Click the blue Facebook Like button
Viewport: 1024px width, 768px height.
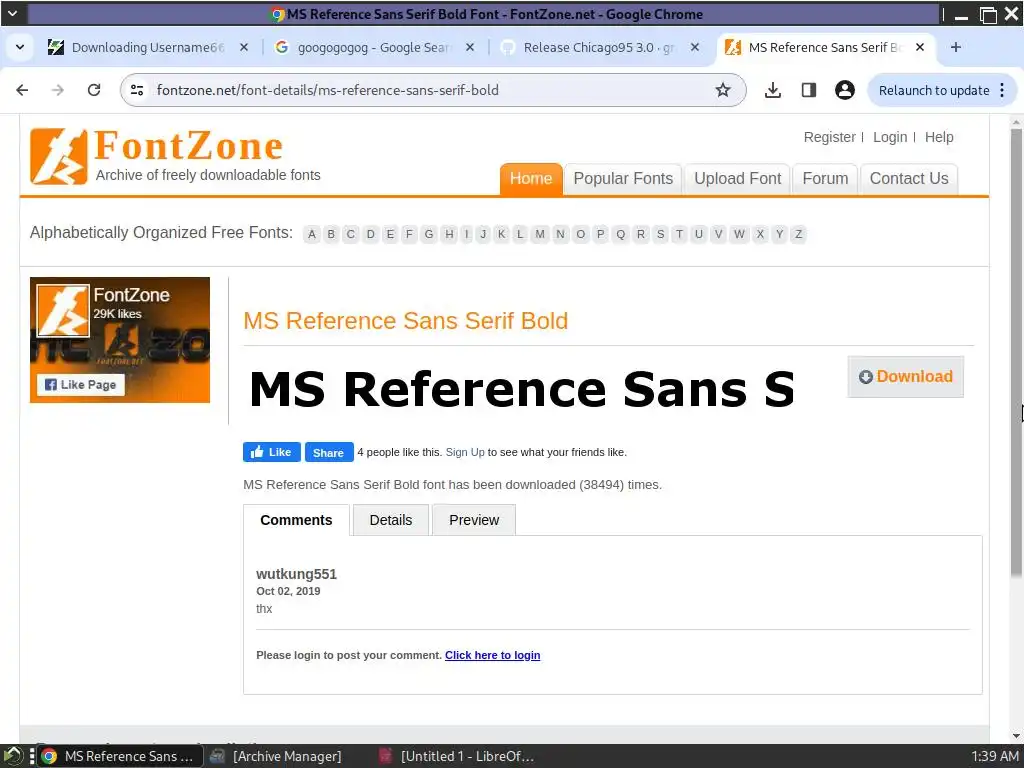point(272,452)
